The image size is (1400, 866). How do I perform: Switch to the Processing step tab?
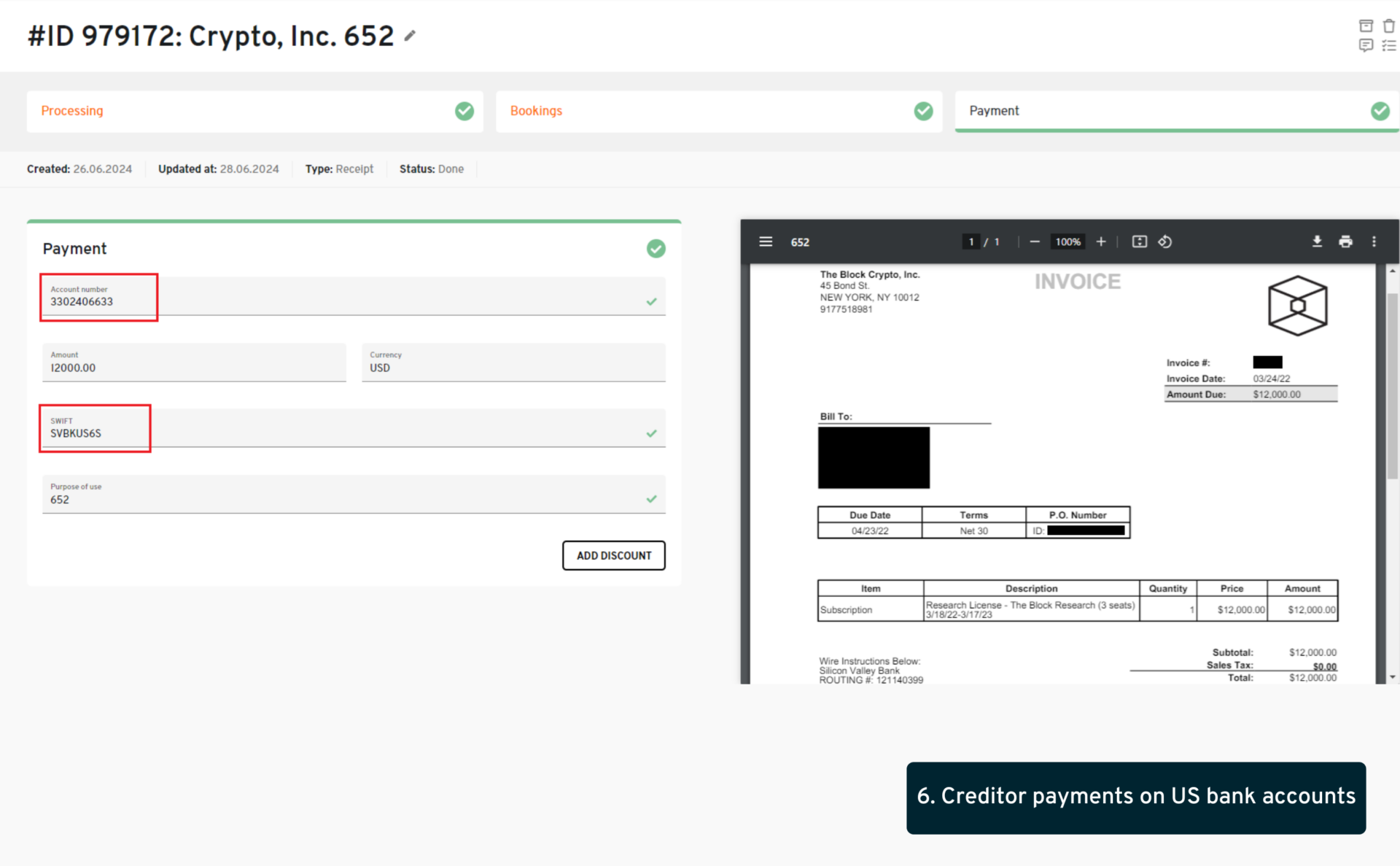tap(254, 111)
